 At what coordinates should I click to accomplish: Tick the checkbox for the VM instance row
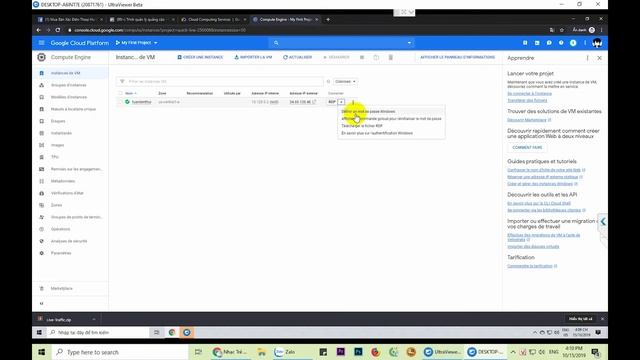click(120, 102)
